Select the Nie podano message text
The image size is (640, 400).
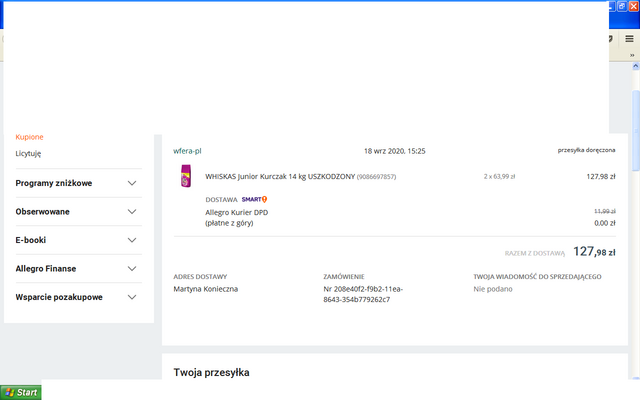click(x=493, y=289)
